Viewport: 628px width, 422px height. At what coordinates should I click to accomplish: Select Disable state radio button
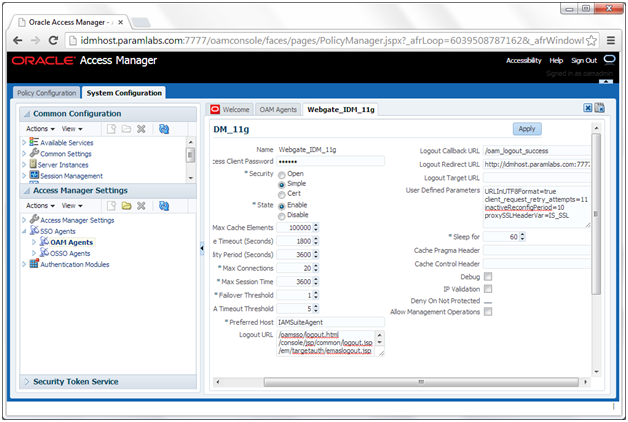tap(282, 216)
